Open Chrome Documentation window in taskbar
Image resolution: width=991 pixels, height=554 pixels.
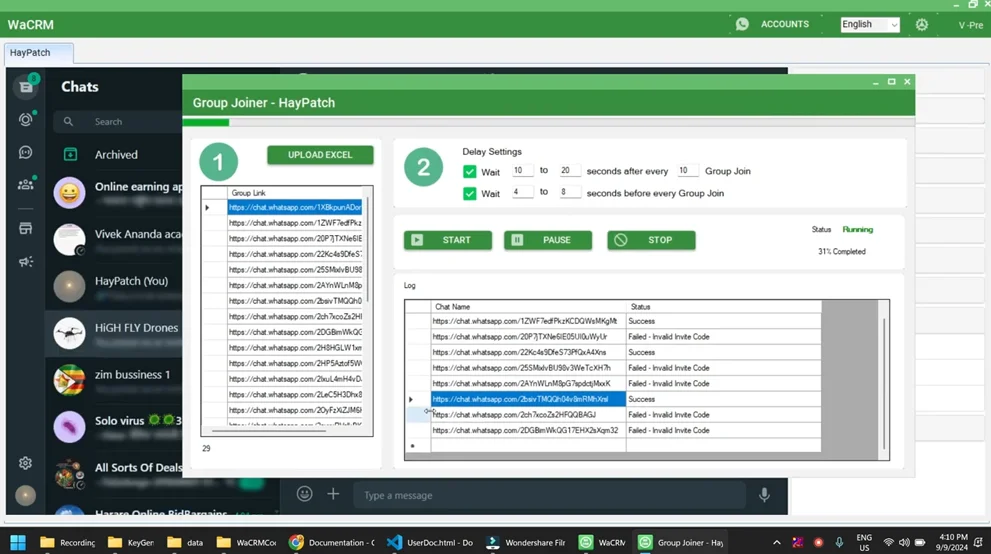(331, 542)
